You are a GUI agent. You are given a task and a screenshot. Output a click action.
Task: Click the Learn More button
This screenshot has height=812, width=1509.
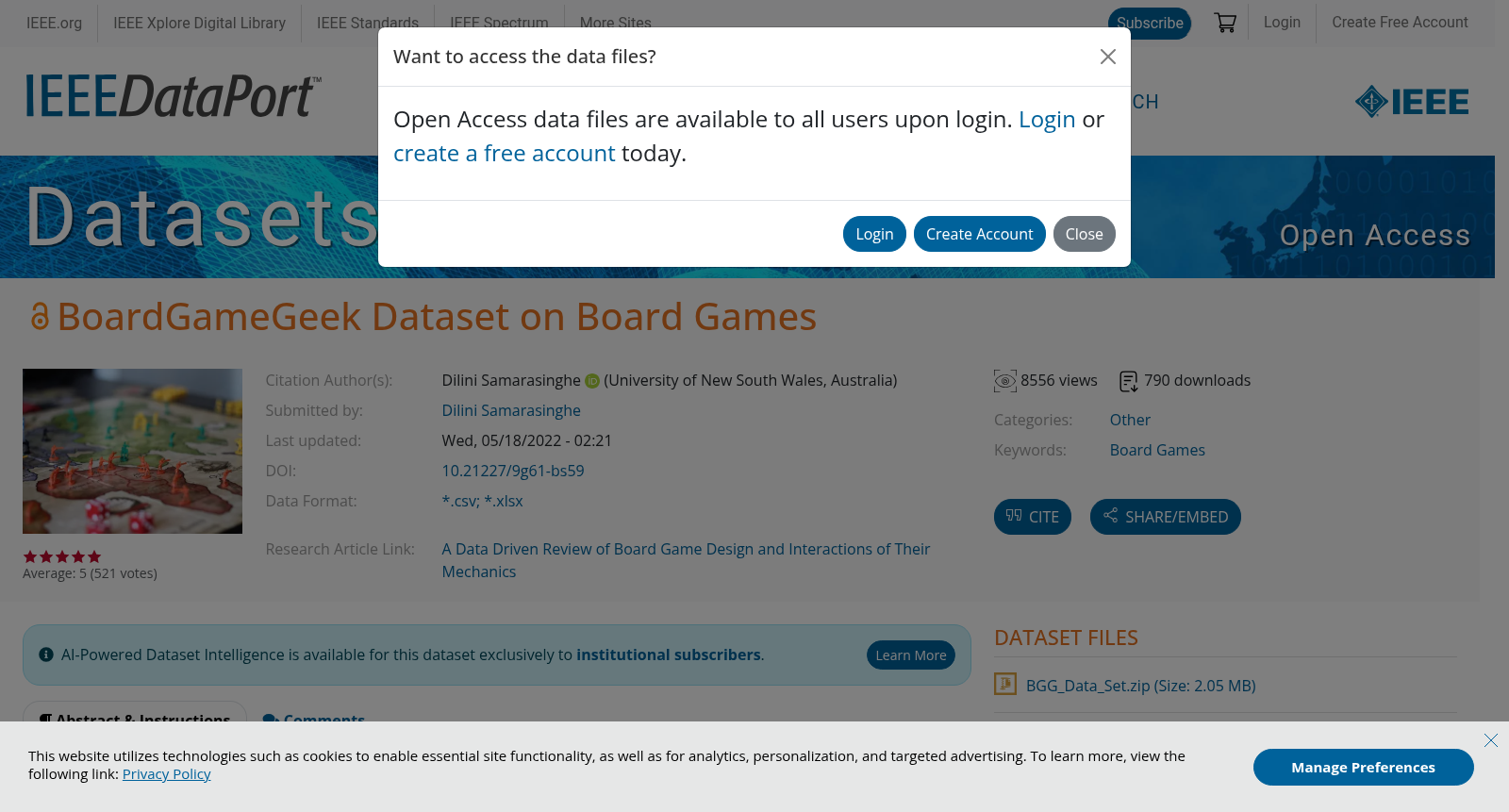coord(911,655)
